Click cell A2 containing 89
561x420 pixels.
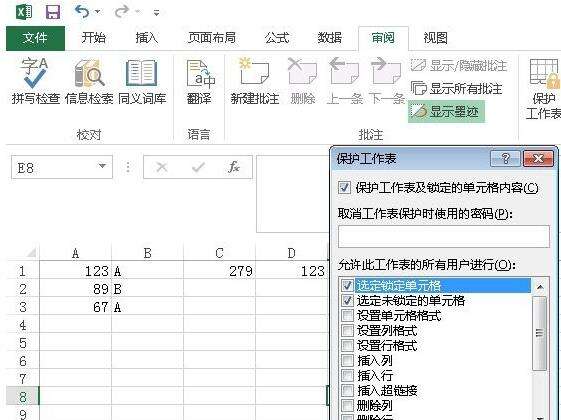point(75,289)
